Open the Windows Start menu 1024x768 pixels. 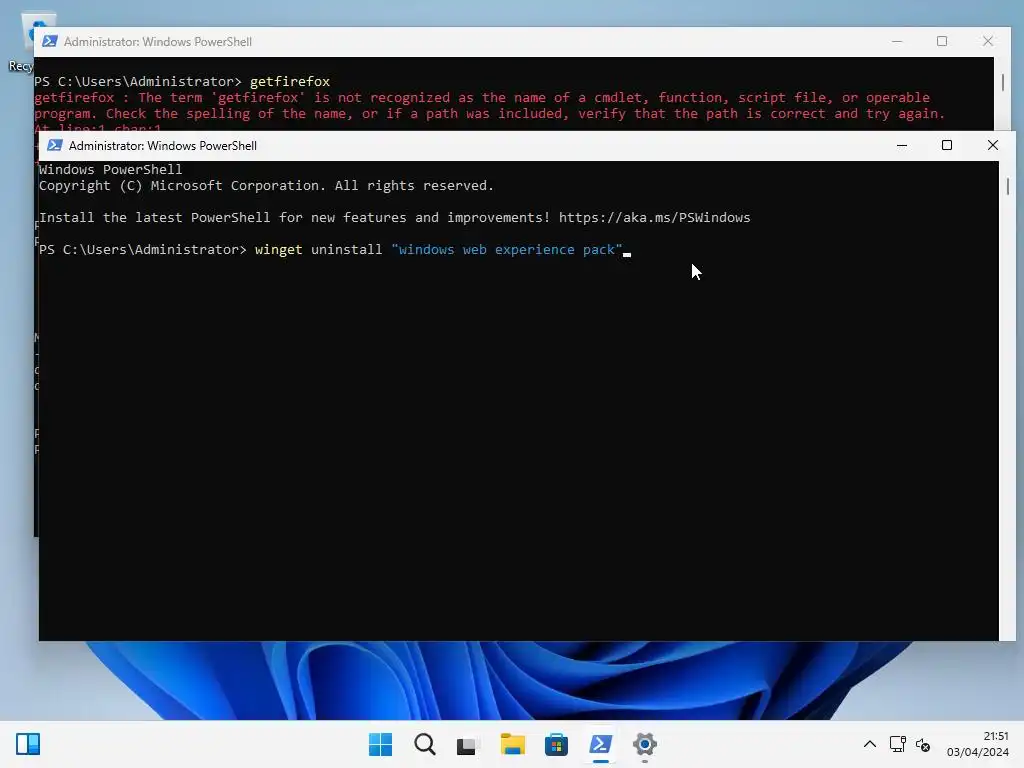point(380,744)
